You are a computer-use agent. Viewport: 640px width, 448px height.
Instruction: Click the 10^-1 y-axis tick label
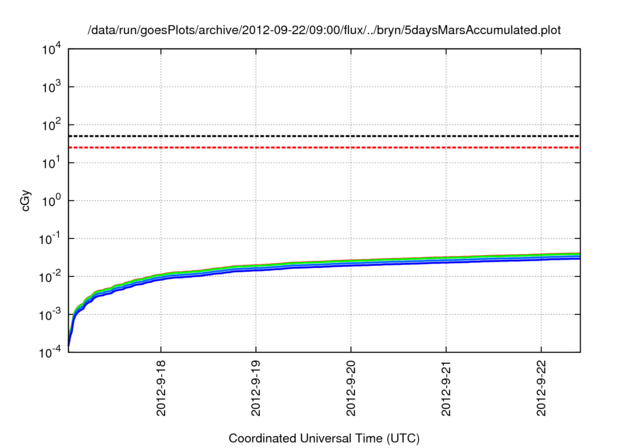49,239
